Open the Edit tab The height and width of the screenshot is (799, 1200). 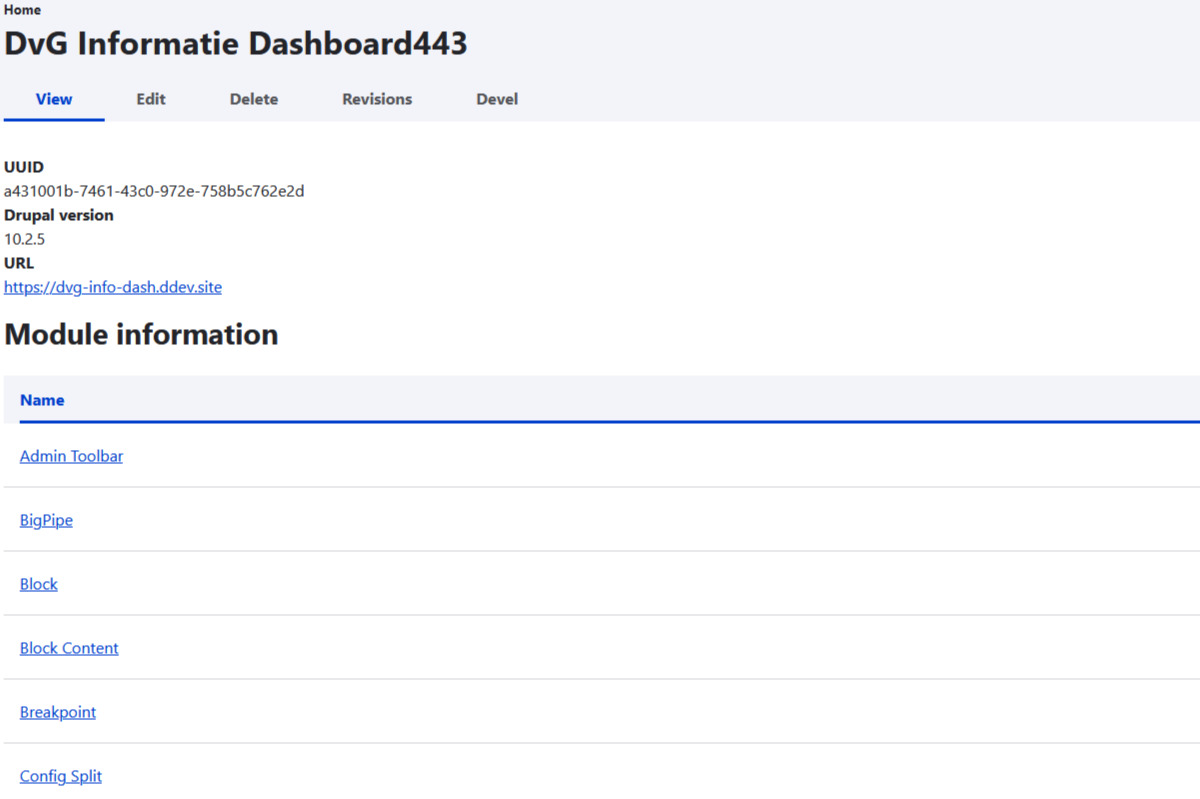click(151, 99)
